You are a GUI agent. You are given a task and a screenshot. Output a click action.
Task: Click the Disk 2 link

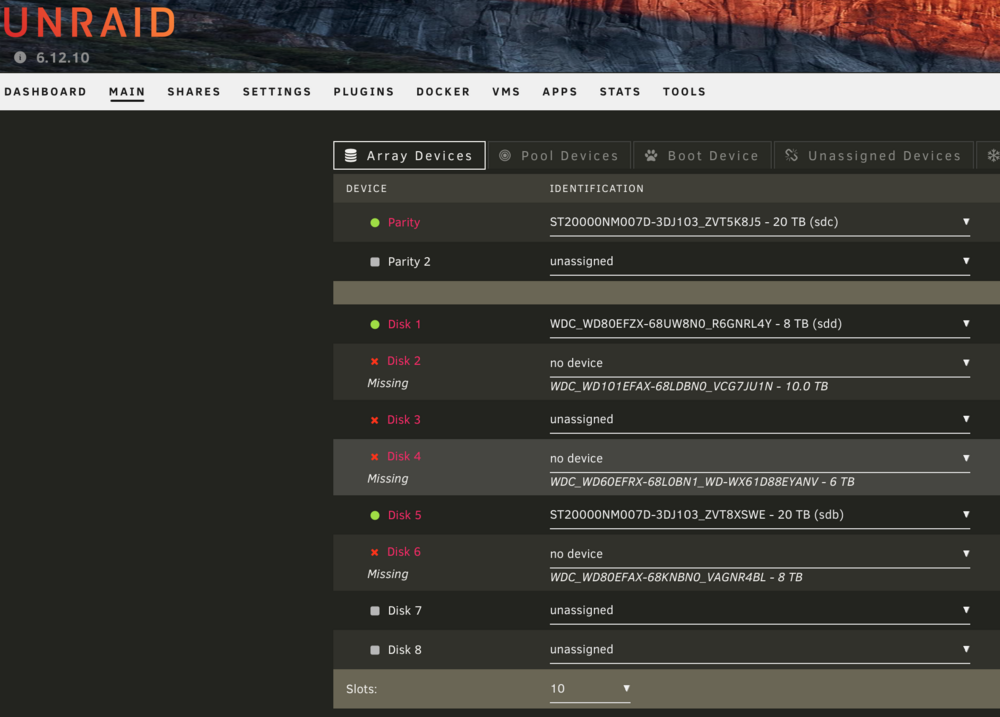click(x=404, y=361)
